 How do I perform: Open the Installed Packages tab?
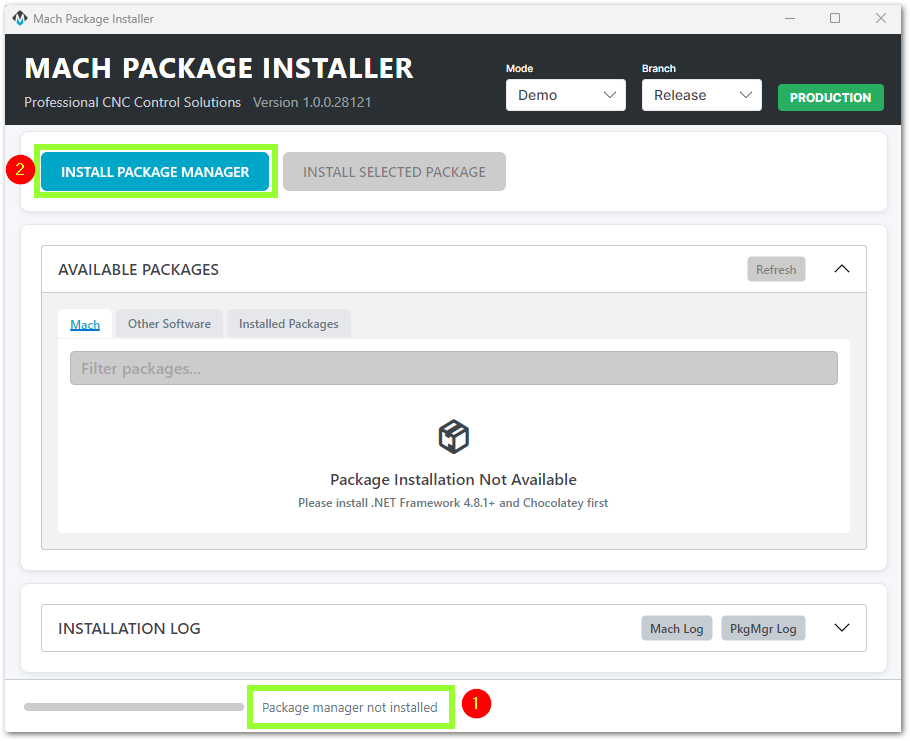(x=288, y=324)
